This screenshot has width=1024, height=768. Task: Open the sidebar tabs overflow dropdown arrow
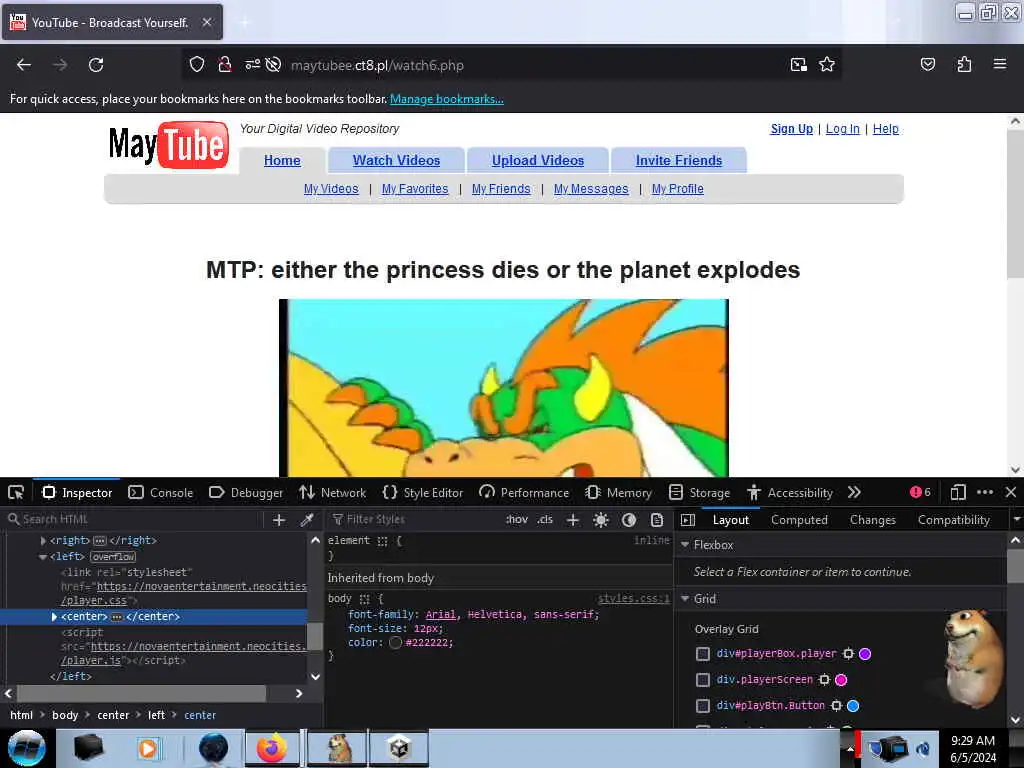(1016, 520)
